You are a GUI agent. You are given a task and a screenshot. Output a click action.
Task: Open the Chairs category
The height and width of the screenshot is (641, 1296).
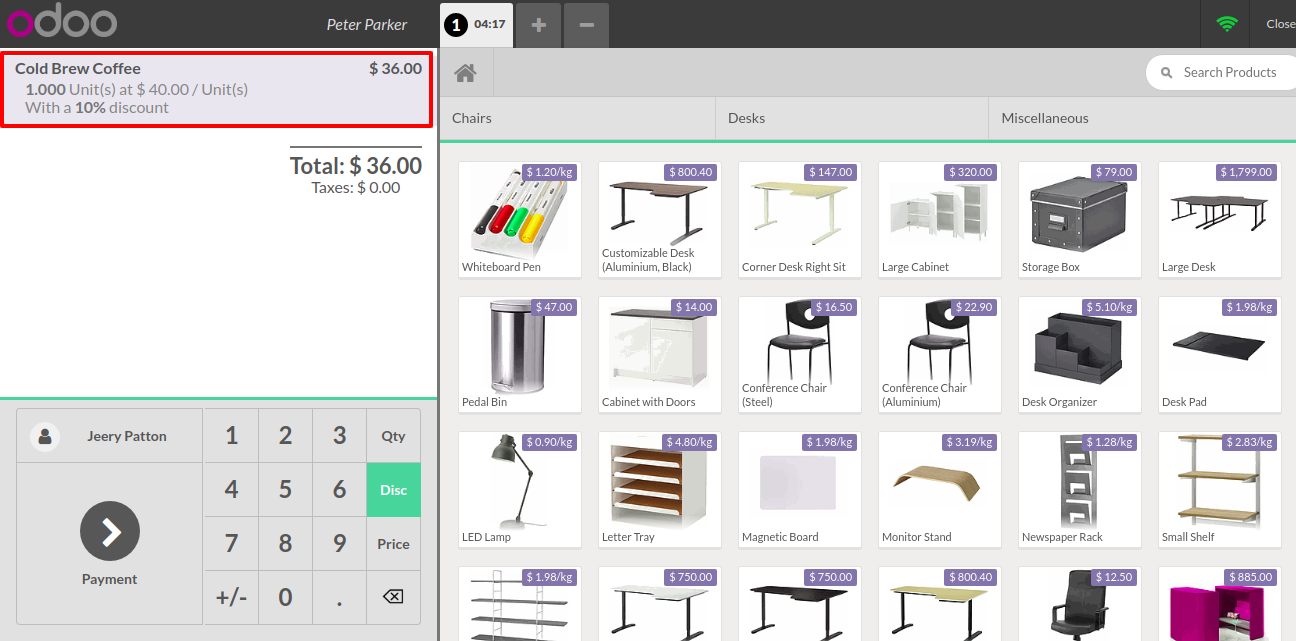(x=578, y=118)
